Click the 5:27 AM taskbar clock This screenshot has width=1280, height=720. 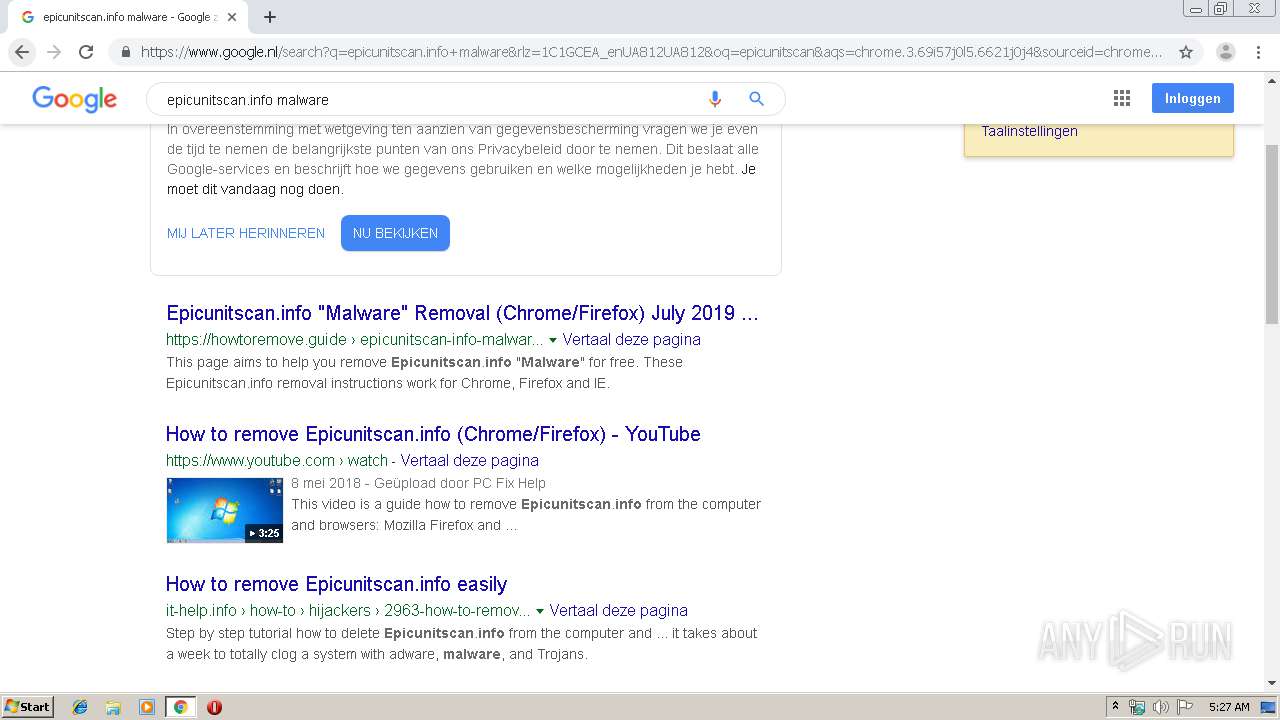tap(1229, 707)
